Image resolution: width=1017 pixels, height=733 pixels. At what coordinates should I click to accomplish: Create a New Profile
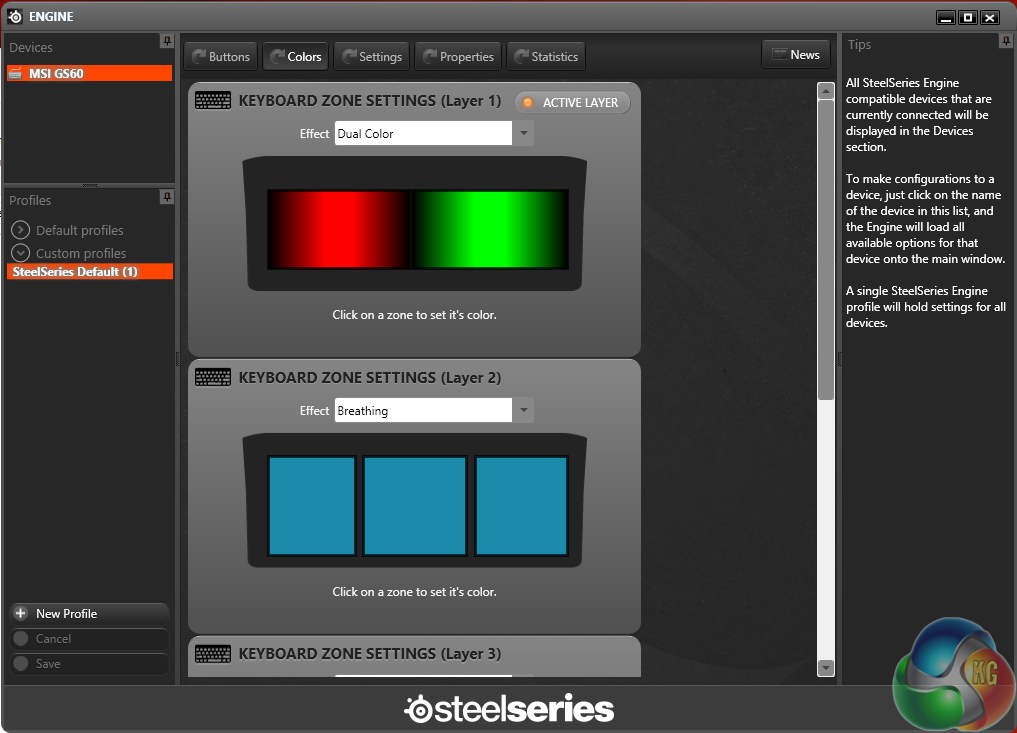tap(90, 614)
